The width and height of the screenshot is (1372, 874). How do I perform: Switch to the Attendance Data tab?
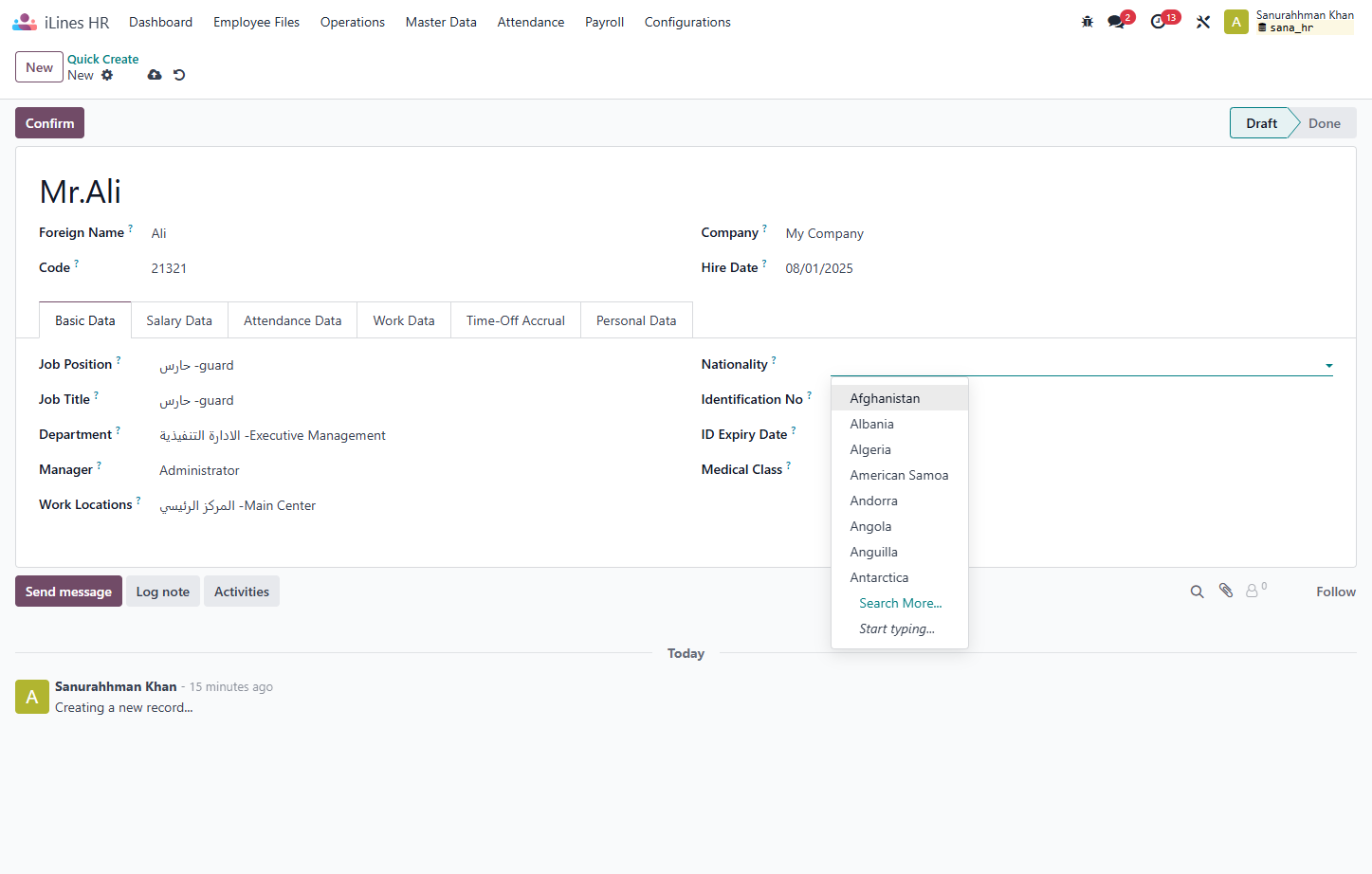292,320
